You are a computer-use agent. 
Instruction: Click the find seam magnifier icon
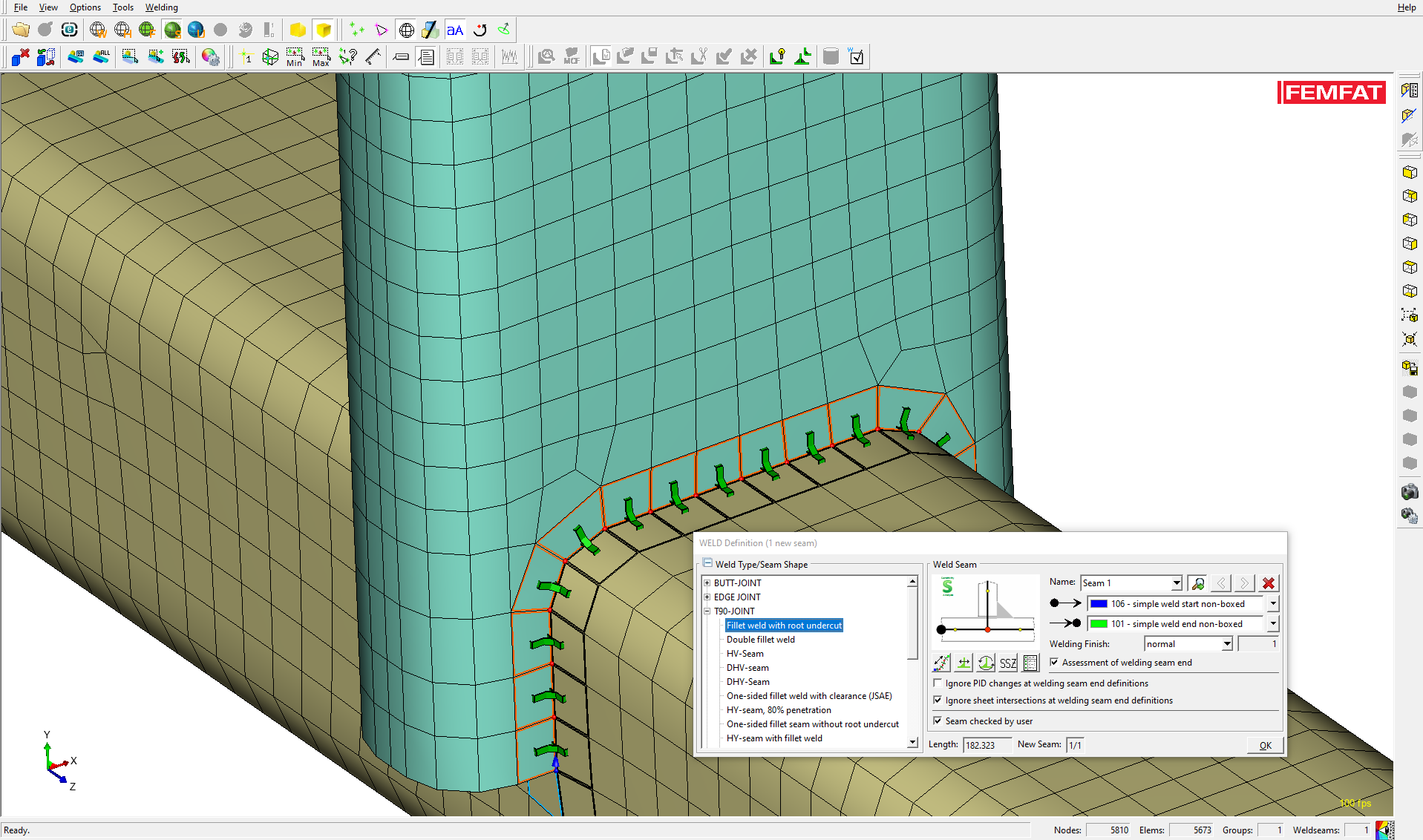coord(1197,583)
